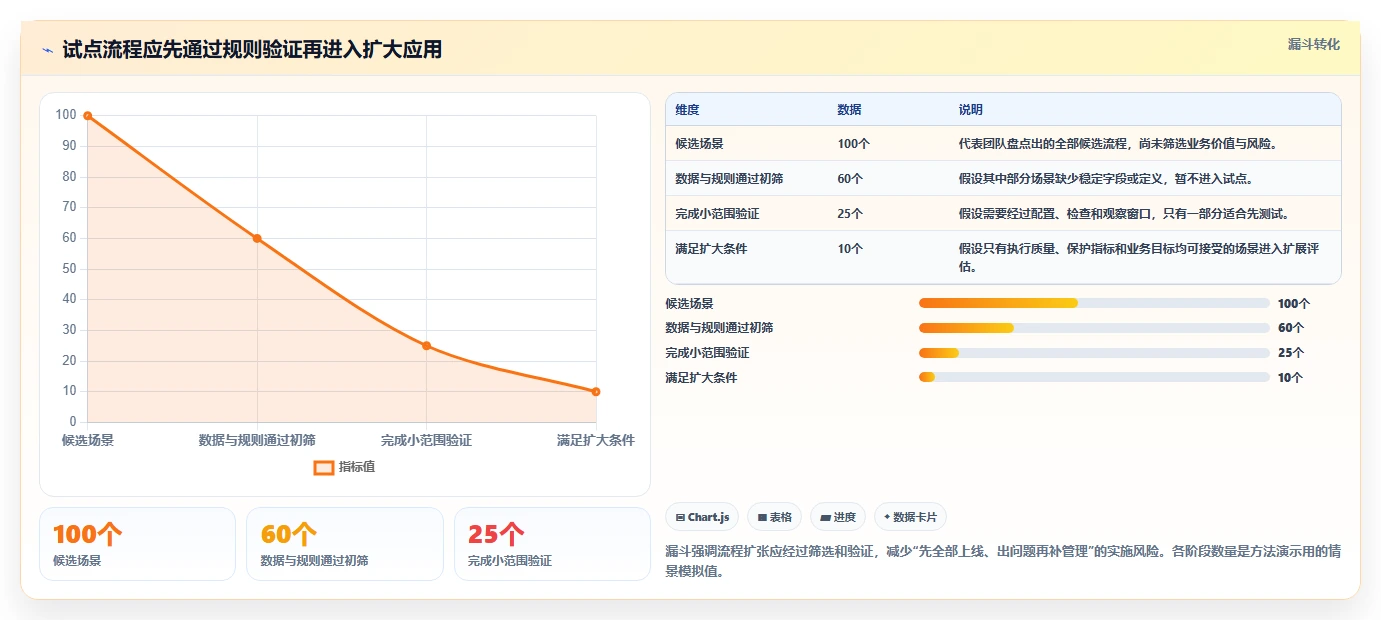Click table cell 候选场景 in 维度 column
This screenshot has width=1381, height=620.
(x=699, y=144)
